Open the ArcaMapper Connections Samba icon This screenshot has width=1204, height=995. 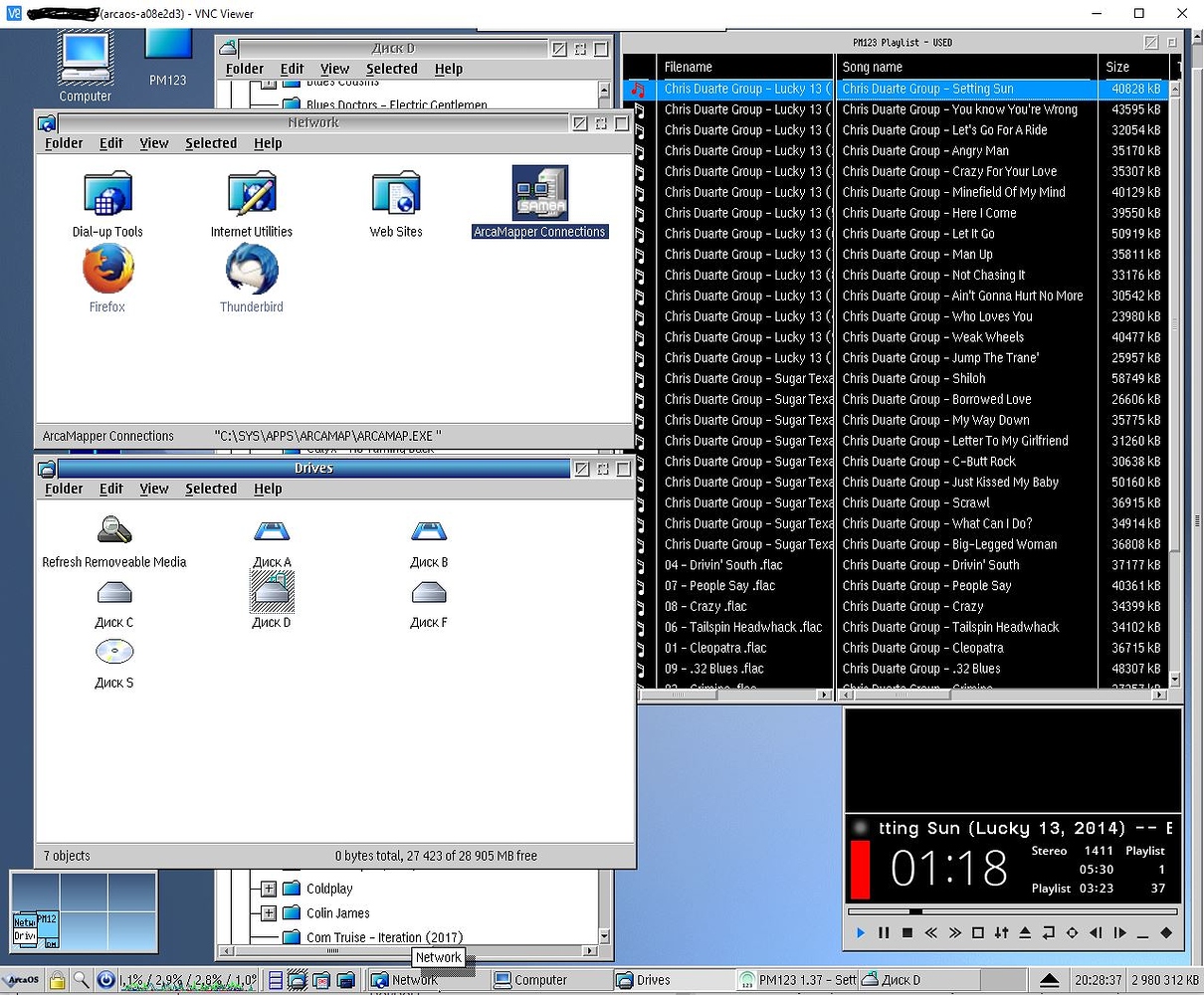tap(539, 193)
